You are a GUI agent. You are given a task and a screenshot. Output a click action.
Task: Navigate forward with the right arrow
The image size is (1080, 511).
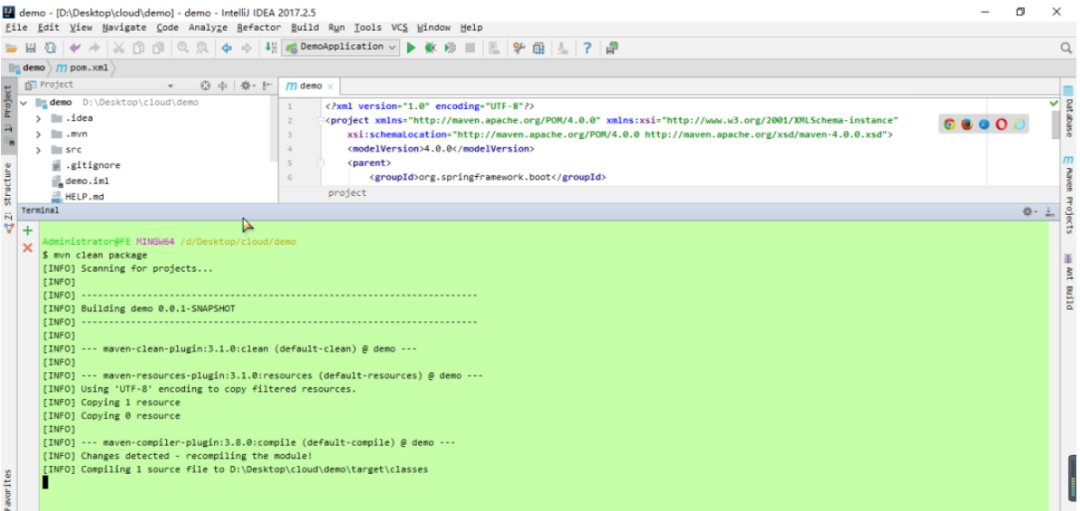click(247, 48)
